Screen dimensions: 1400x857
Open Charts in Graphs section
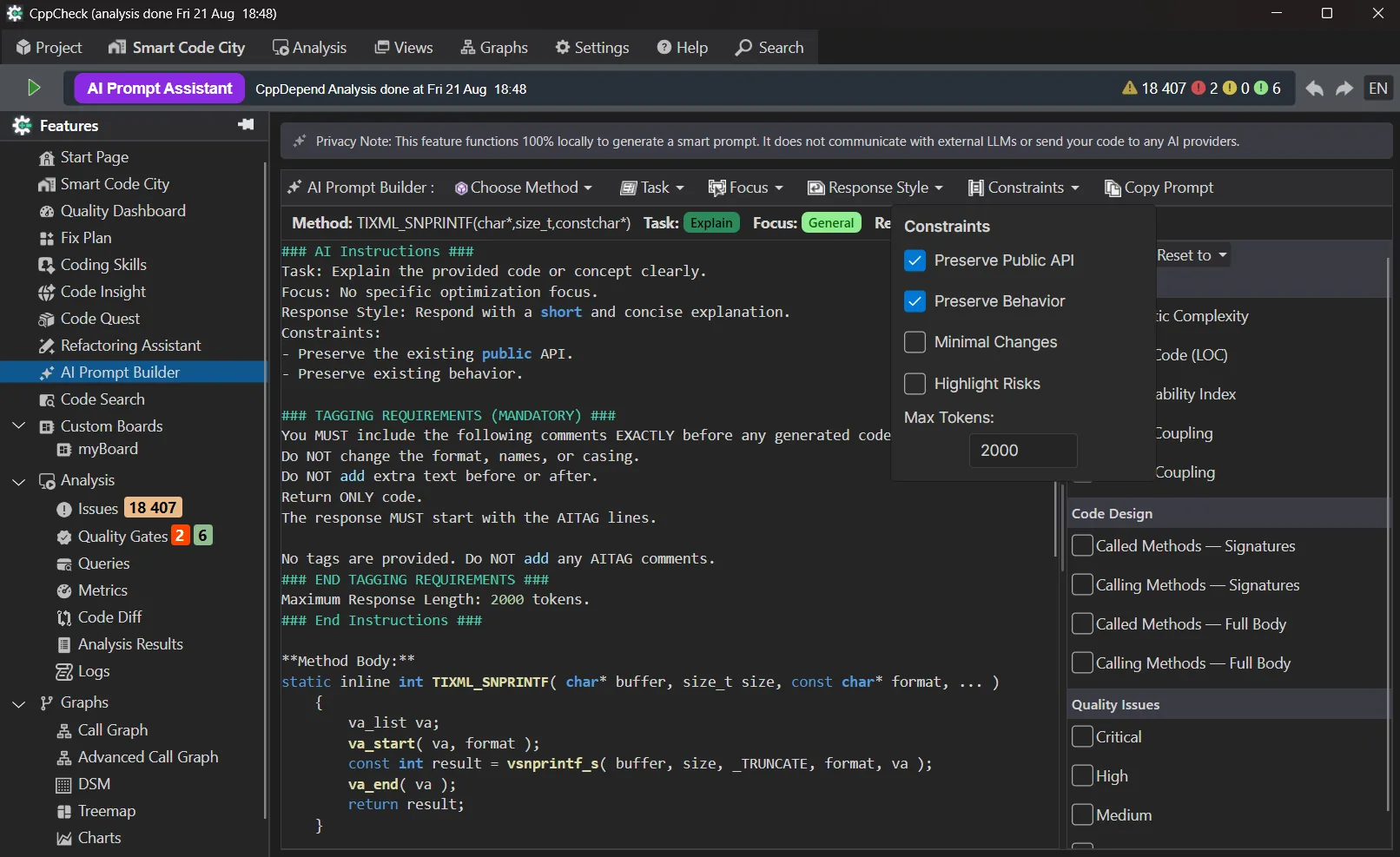tap(89, 838)
